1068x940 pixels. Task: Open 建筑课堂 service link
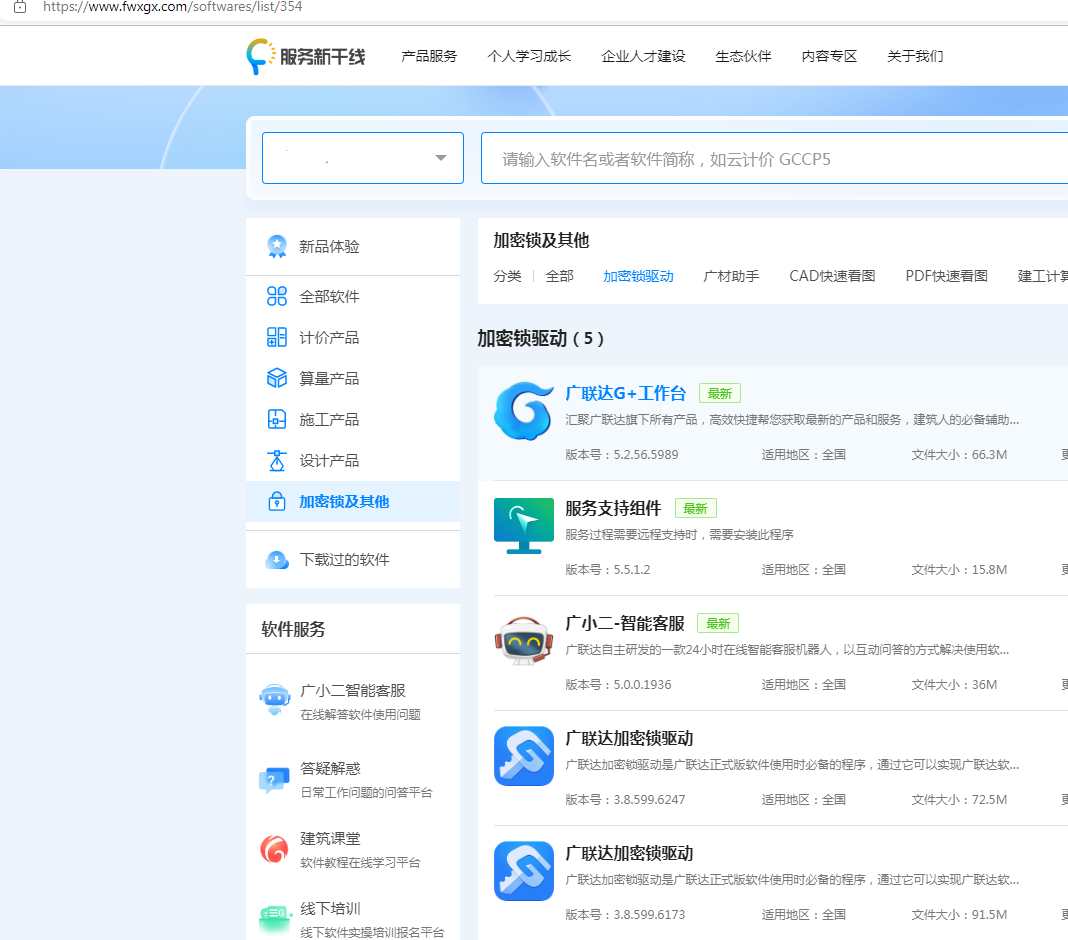330,839
